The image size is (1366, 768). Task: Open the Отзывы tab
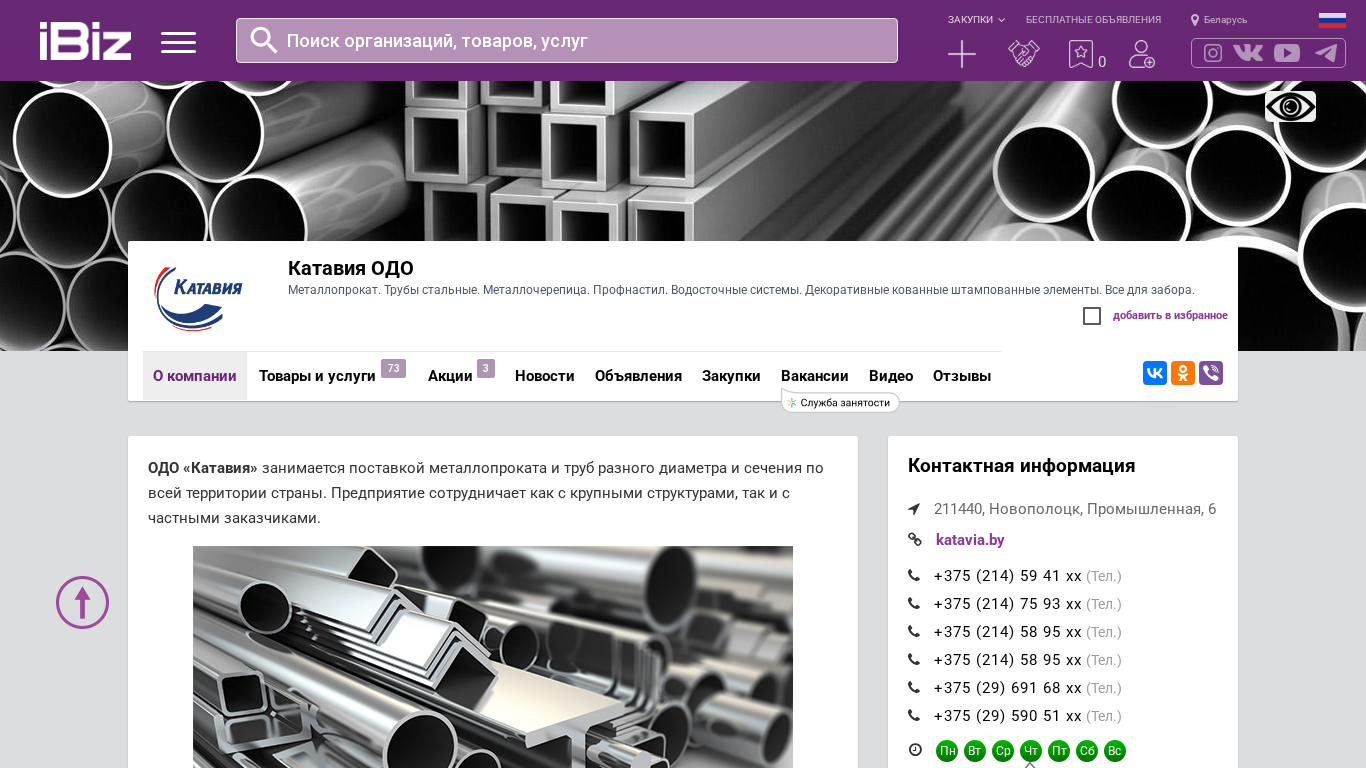click(962, 376)
